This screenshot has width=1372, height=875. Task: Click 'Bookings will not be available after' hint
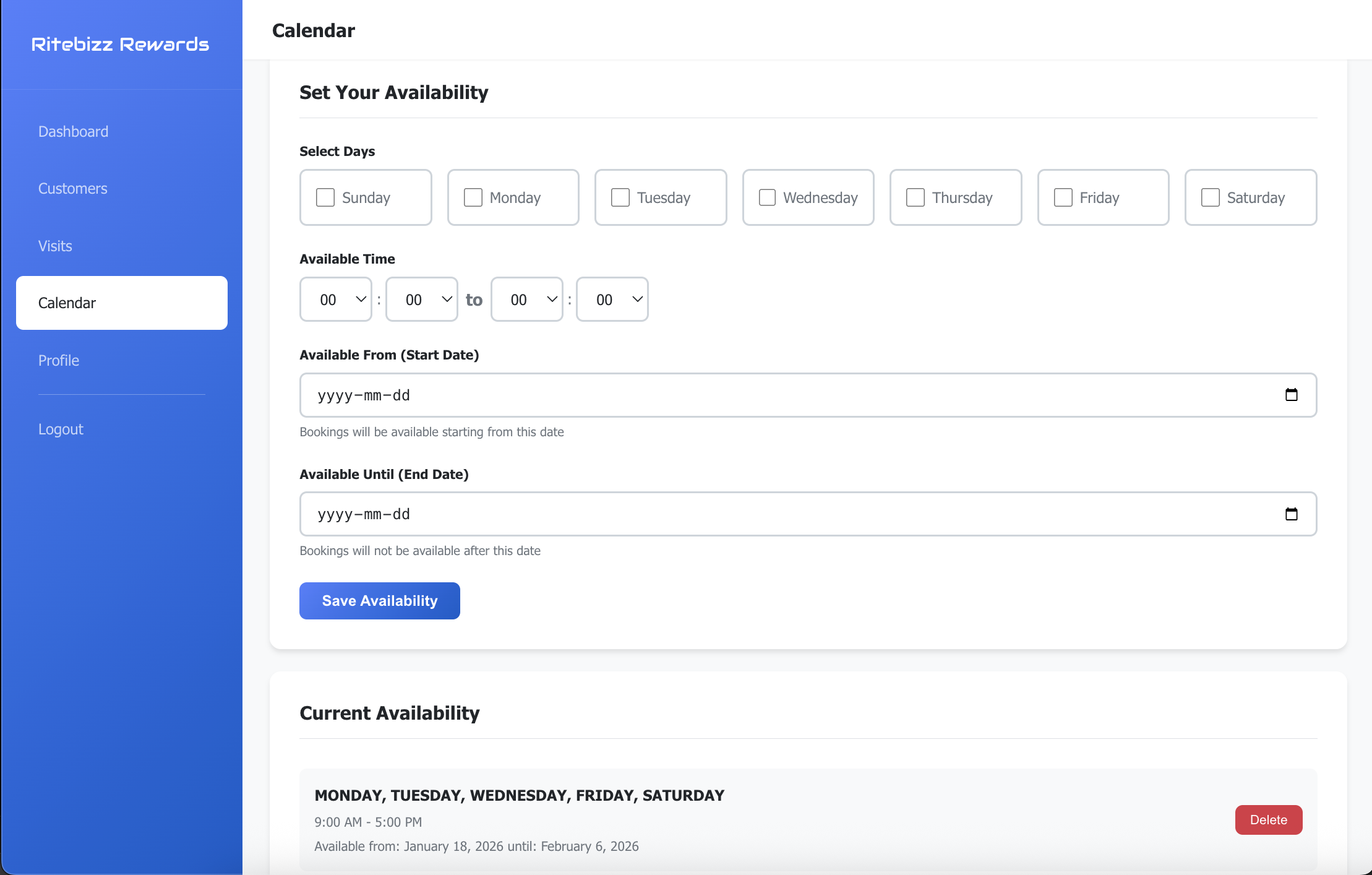[420, 551]
